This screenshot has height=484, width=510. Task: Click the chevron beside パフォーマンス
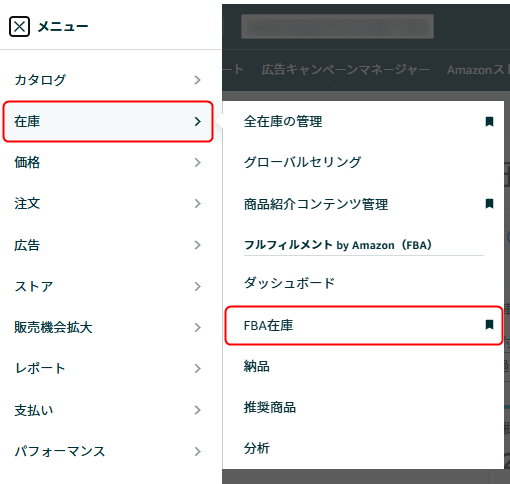[x=198, y=451]
